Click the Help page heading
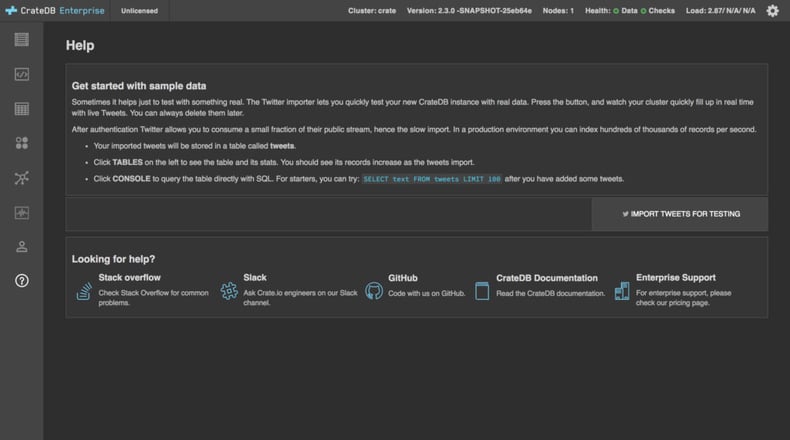The image size is (790, 440). coord(80,45)
